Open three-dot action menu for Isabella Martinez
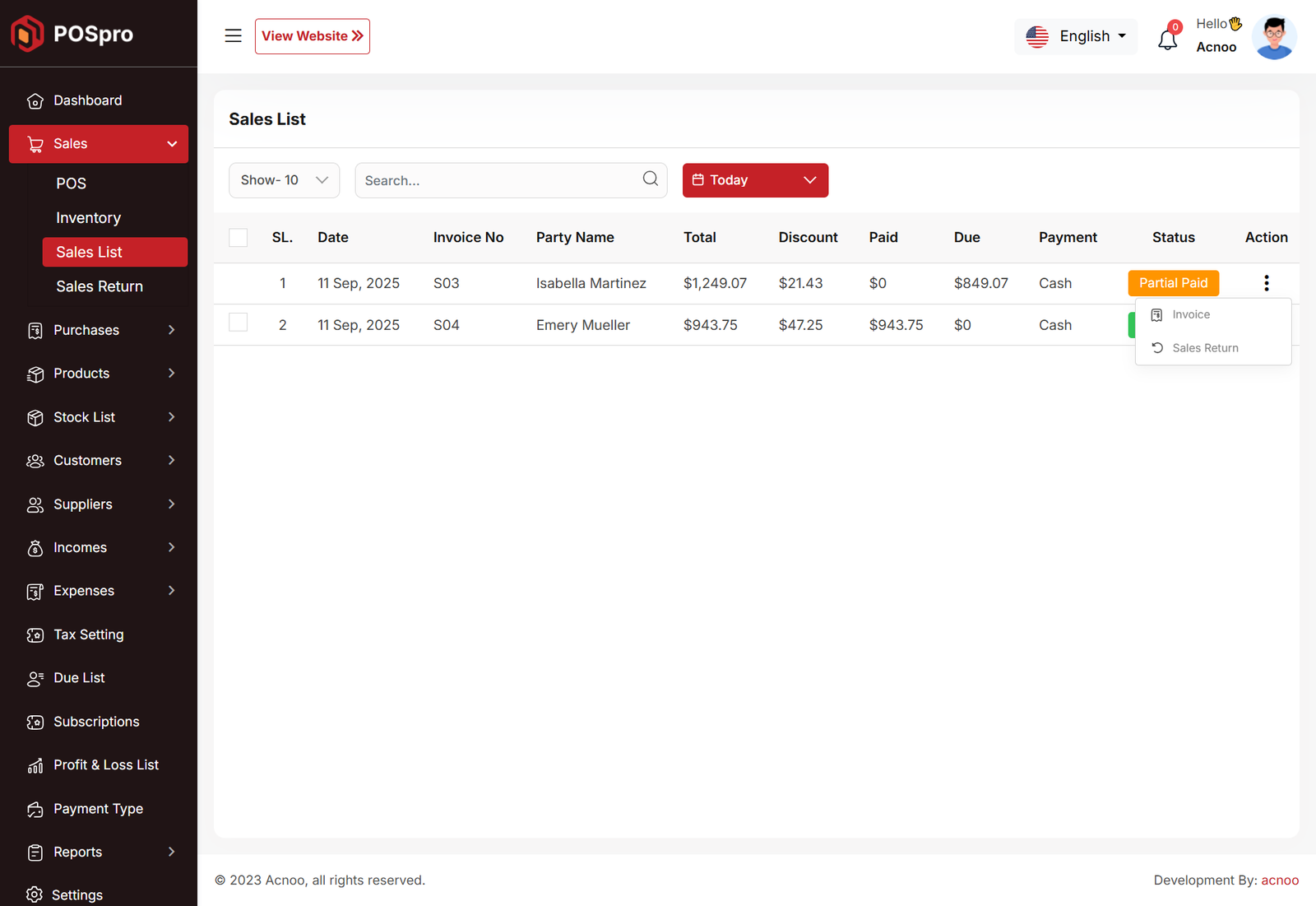Screen dimensions: 1316x906 tap(1266, 283)
